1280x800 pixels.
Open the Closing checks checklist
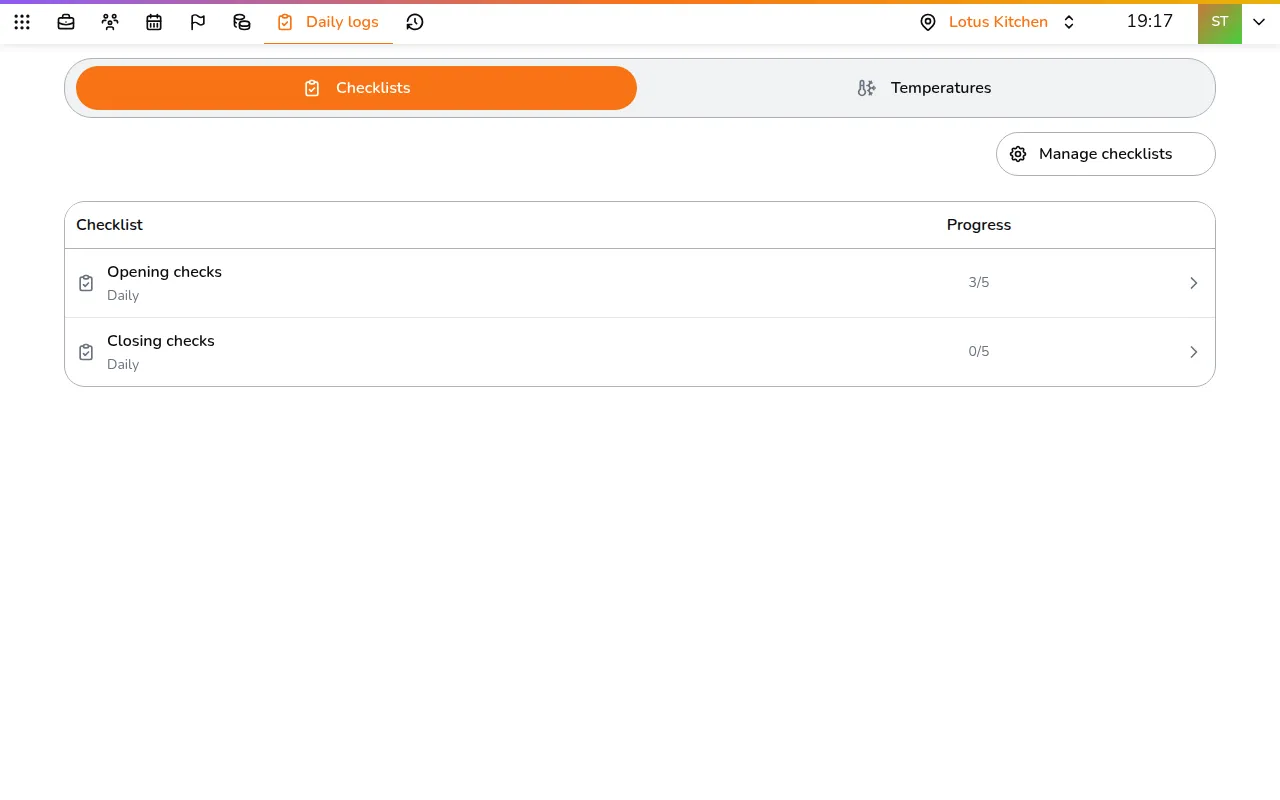(640, 352)
